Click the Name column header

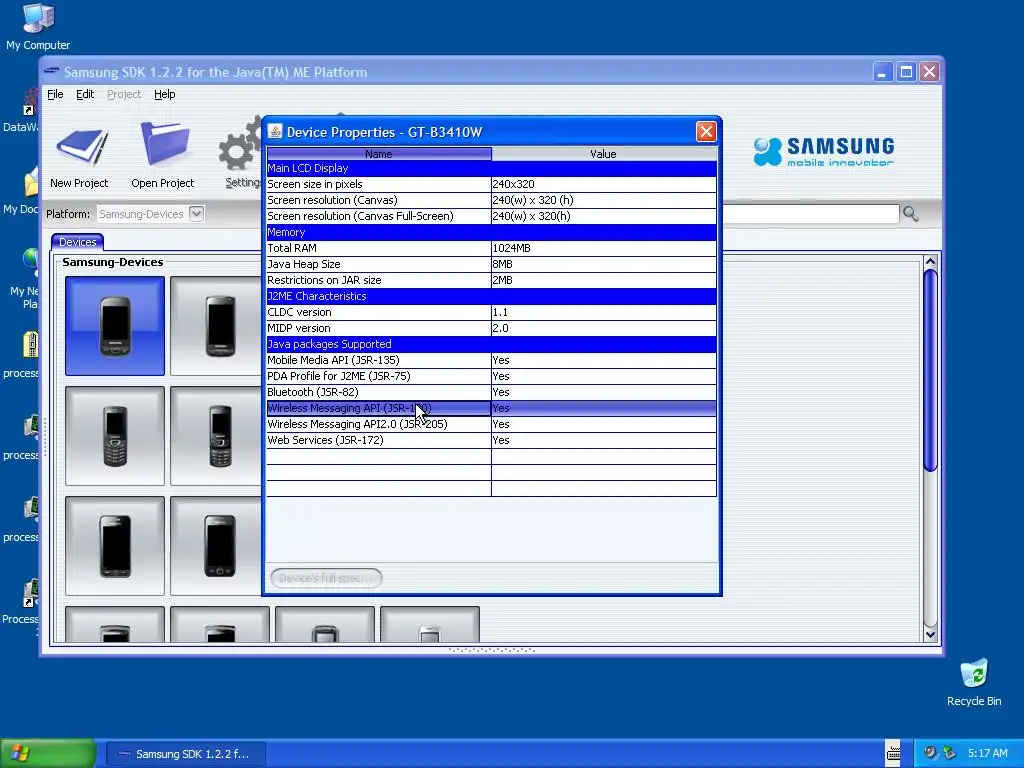pos(379,154)
